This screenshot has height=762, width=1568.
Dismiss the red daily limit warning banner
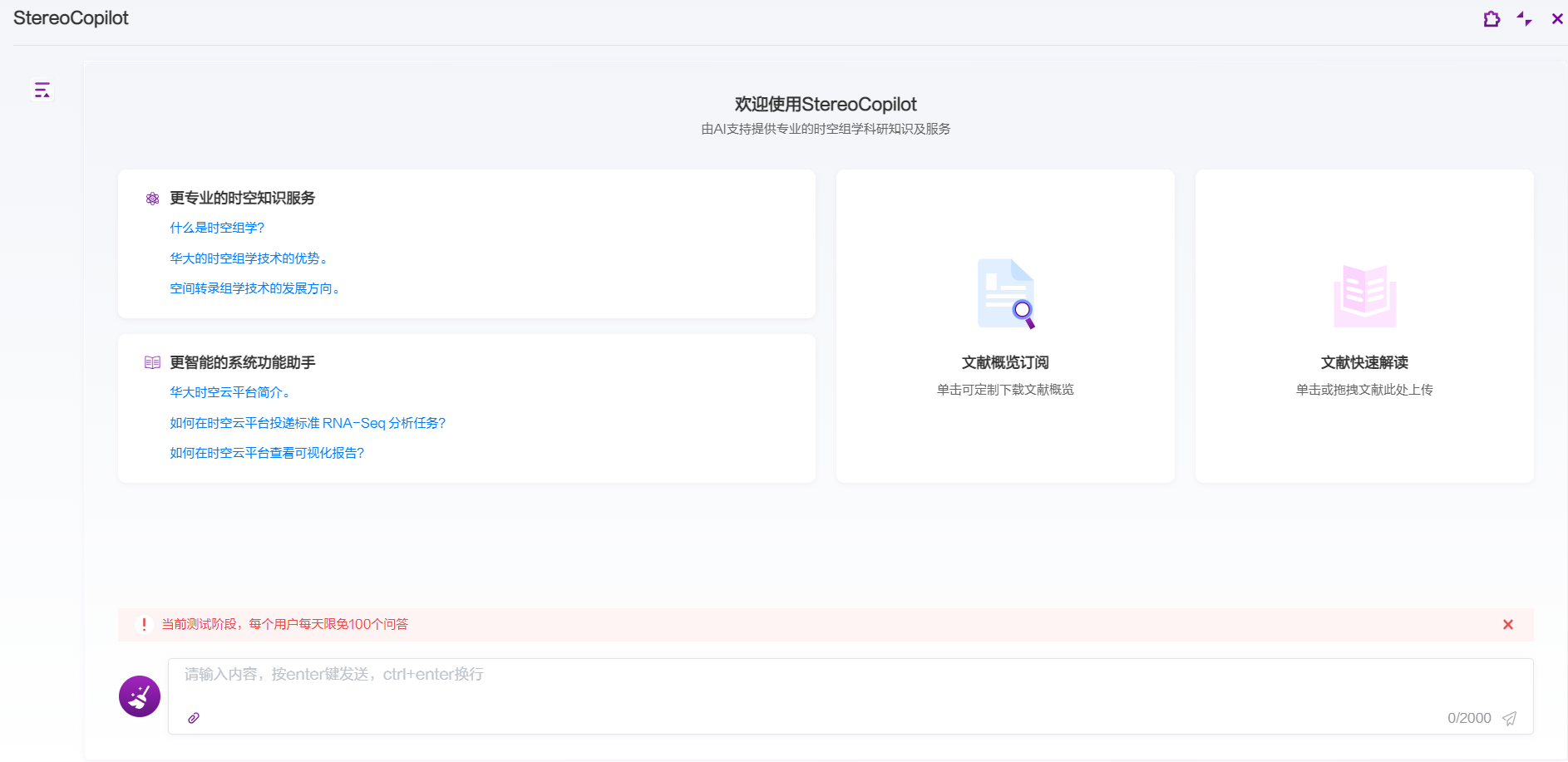click(1507, 625)
